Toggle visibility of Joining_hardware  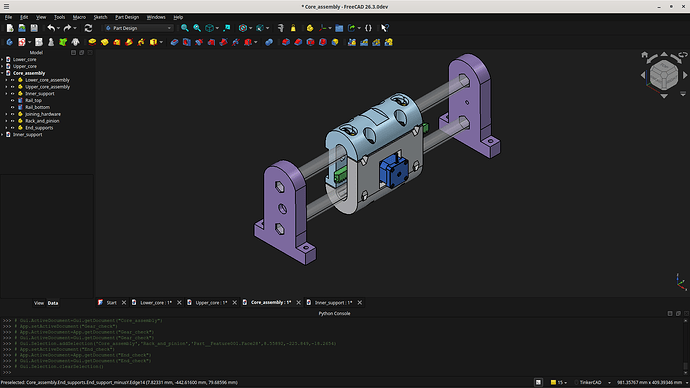pos(13,114)
